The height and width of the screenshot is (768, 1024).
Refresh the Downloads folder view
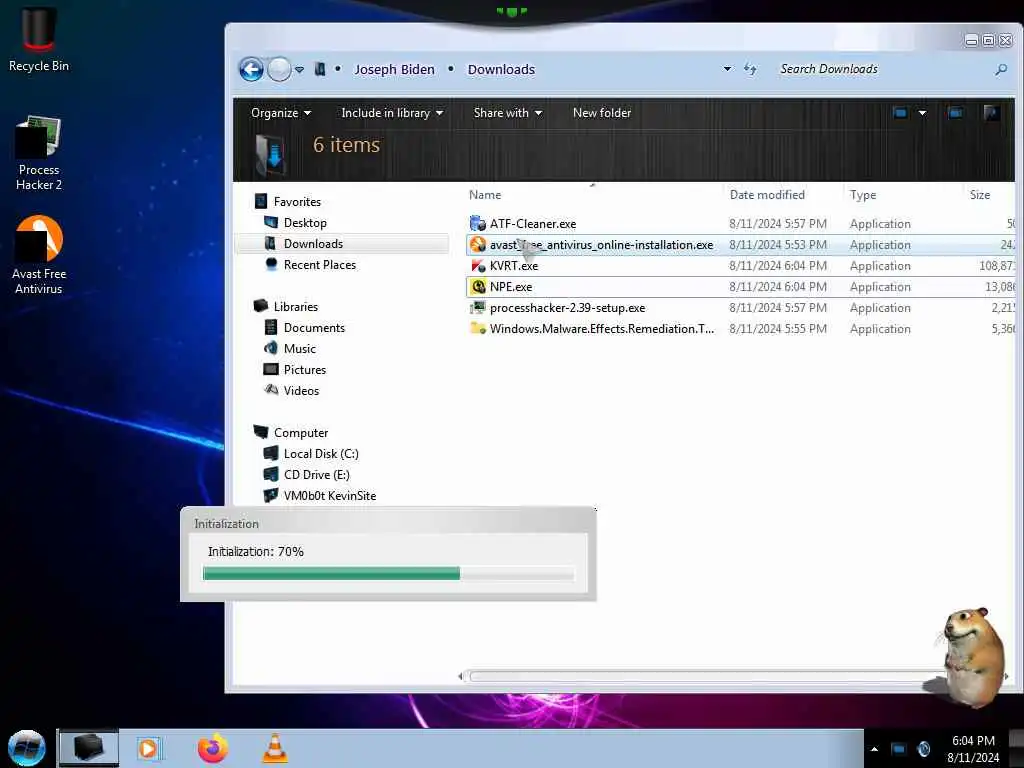(x=750, y=69)
